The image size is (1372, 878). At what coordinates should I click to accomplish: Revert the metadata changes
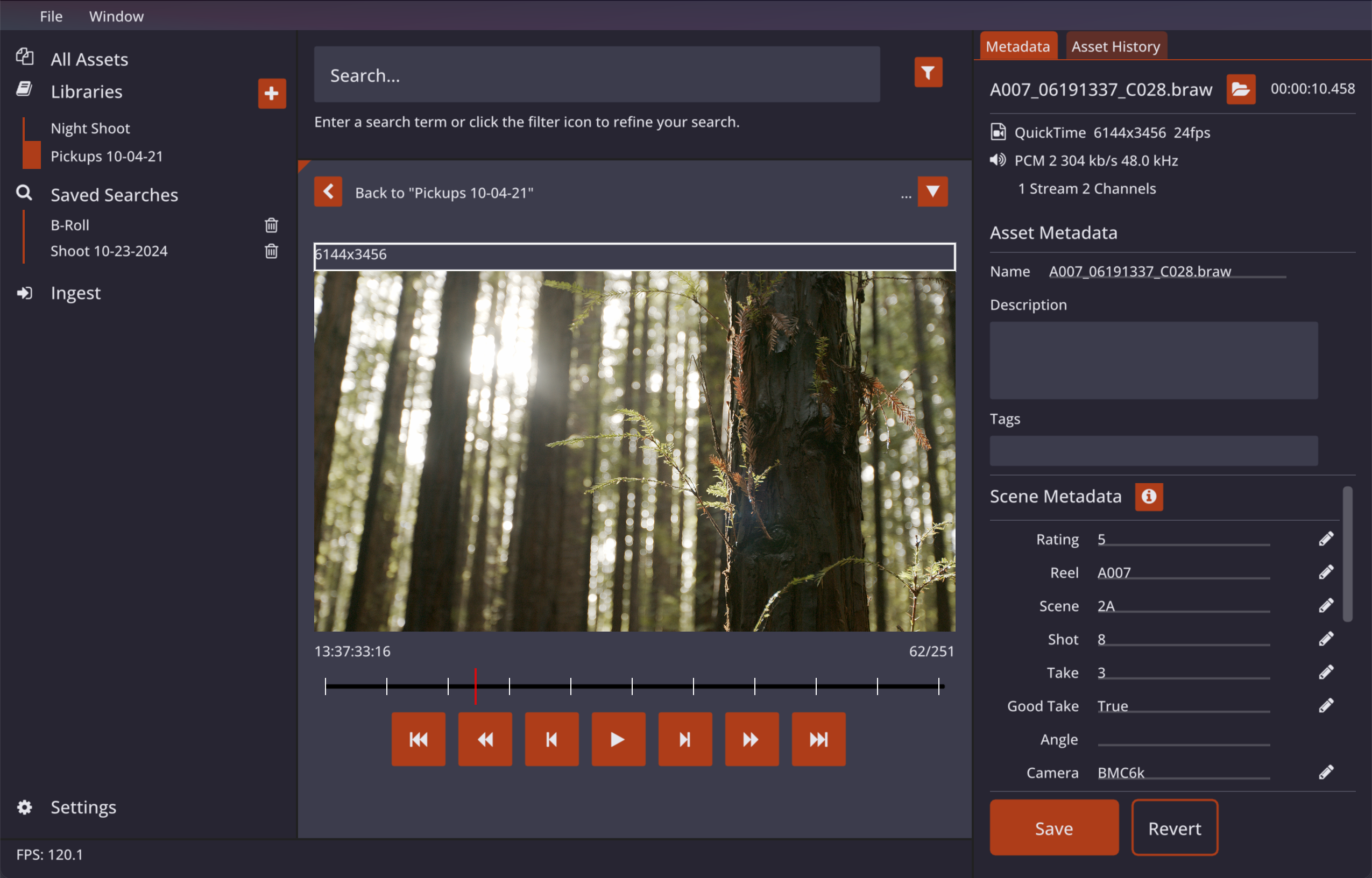point(1173,828)
